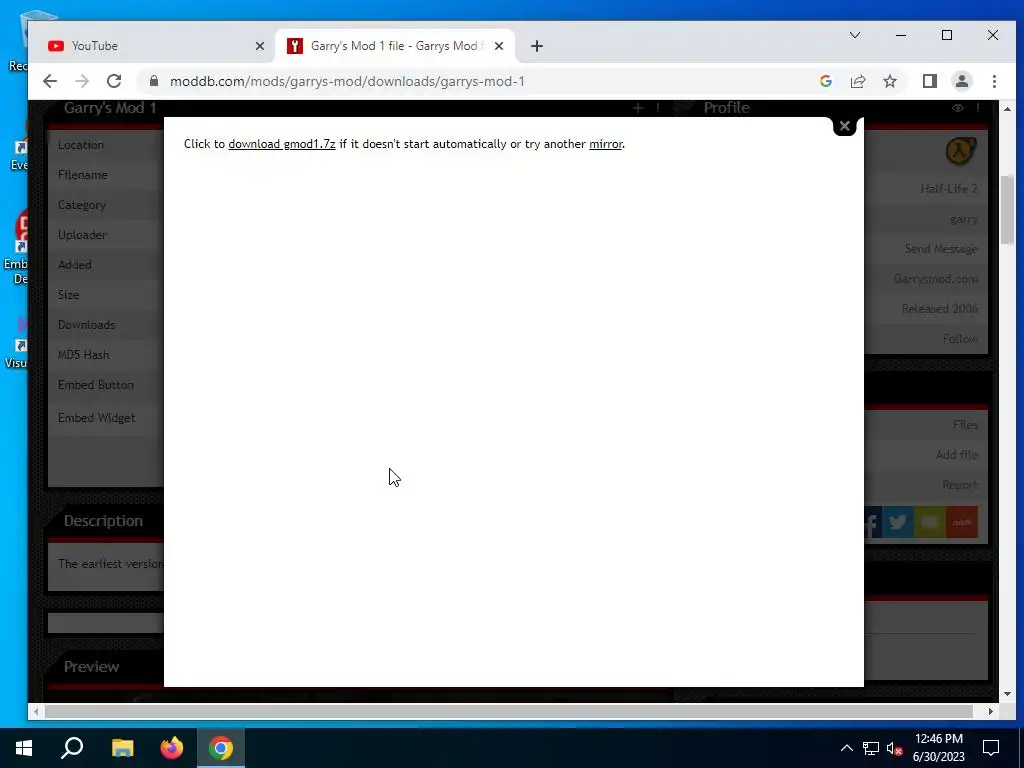
Task: Open Chrome three-dot menu
Action: coord(994,81)
